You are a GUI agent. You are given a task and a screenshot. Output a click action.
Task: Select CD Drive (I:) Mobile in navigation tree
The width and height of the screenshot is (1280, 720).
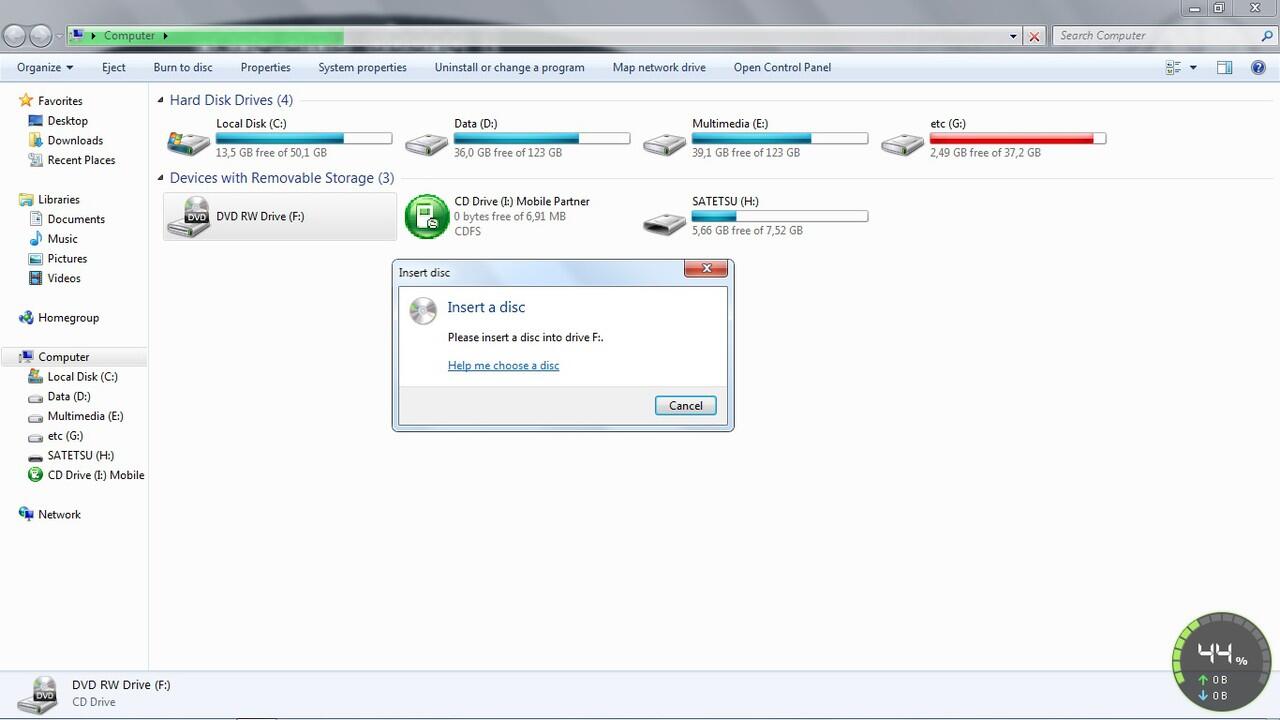[x=96, y=475]
